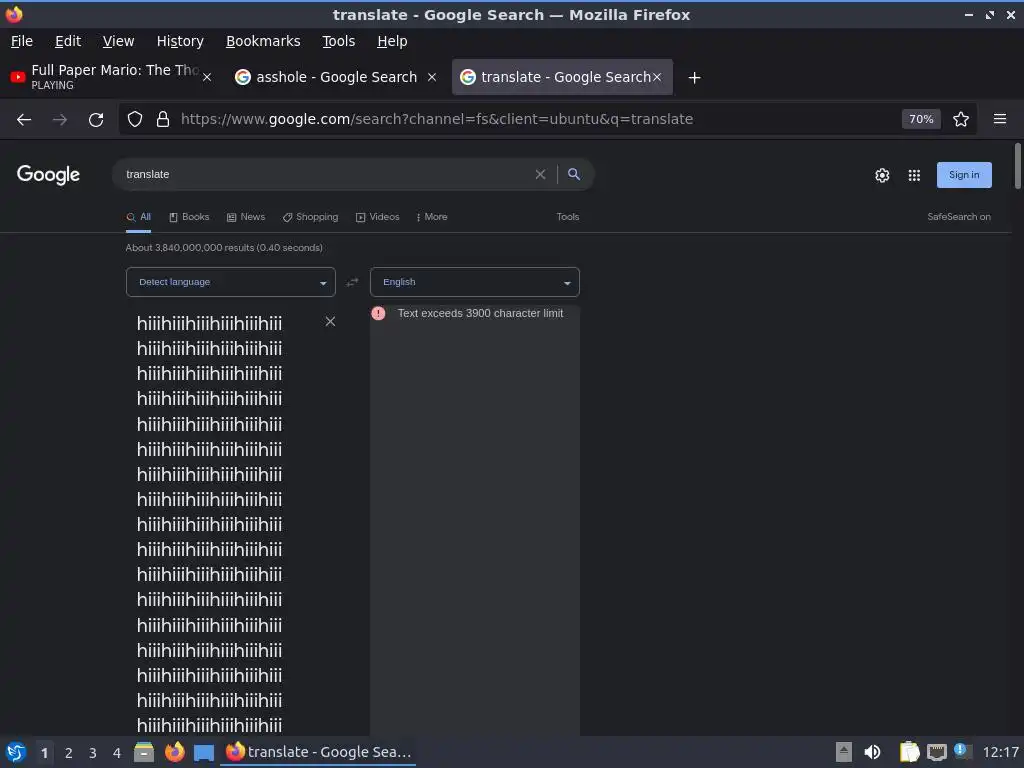Open volume control in system tray
Screen dimensions: 1024x768
pos(872,752)
